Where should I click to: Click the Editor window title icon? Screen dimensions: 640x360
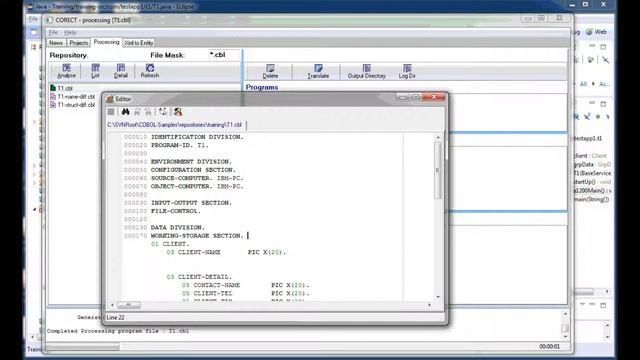coord(109,99)
